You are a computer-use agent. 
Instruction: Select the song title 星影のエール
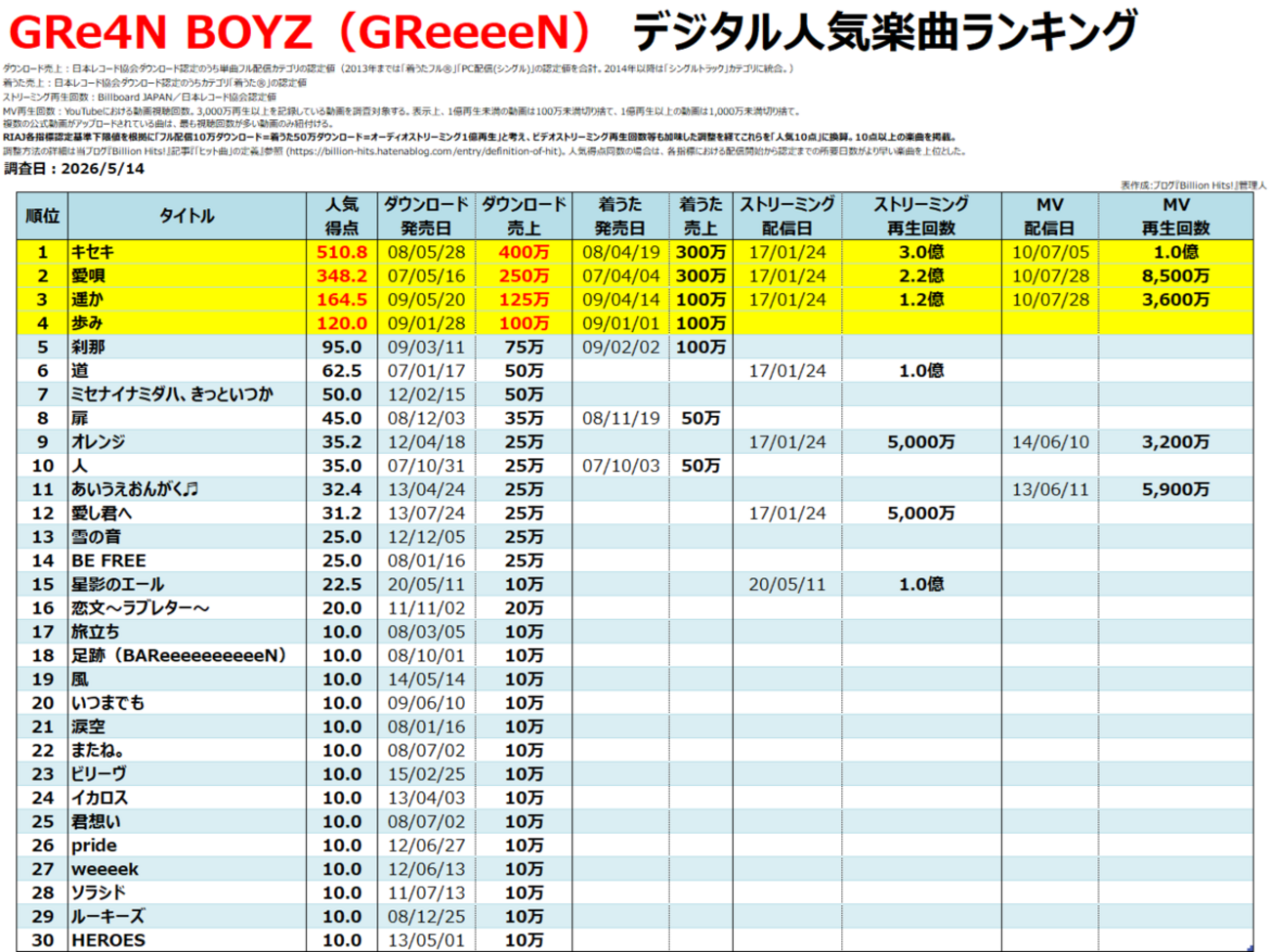(x=117, y=584)
